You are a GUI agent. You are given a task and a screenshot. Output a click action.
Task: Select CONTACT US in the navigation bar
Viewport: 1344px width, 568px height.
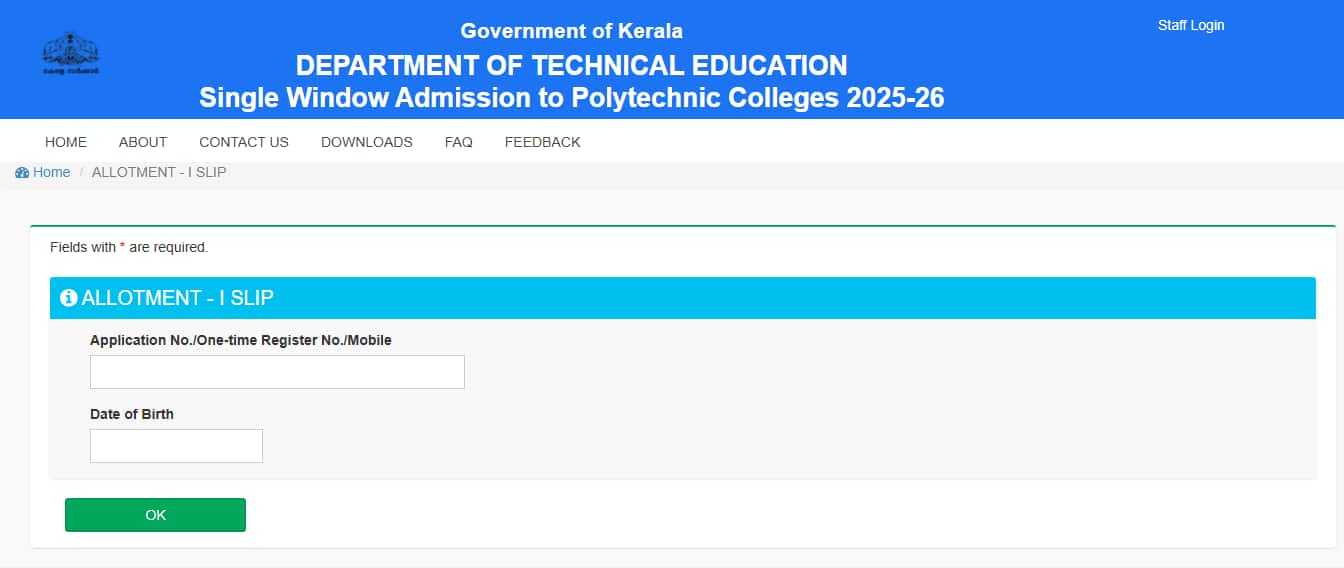point(244,142)
